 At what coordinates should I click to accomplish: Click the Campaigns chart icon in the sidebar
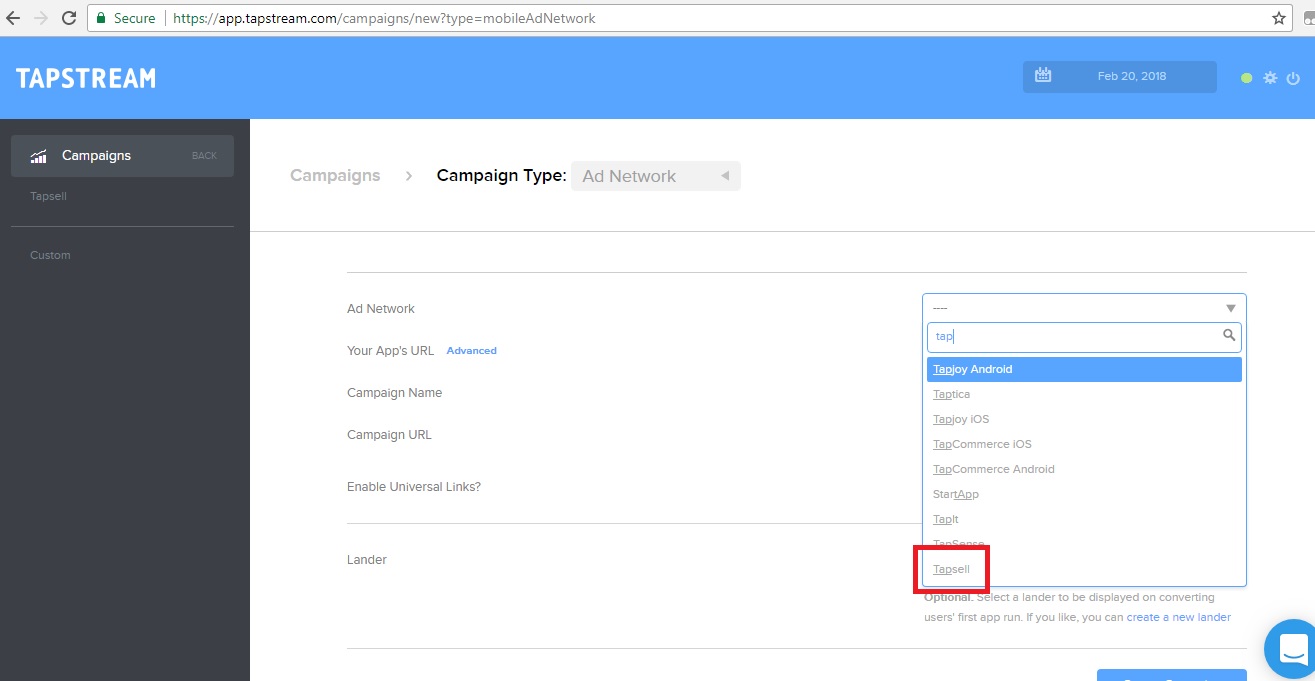[x=39, y=156]
